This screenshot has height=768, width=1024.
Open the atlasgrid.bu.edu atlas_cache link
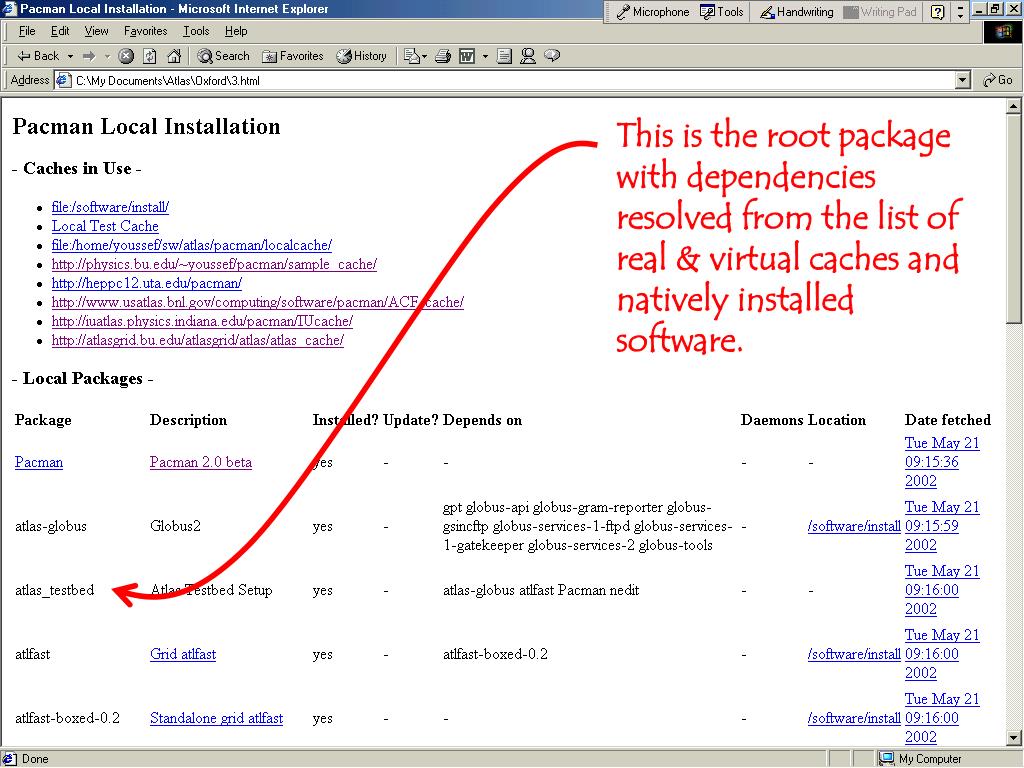pyautogui.click(x=198, y=340)
